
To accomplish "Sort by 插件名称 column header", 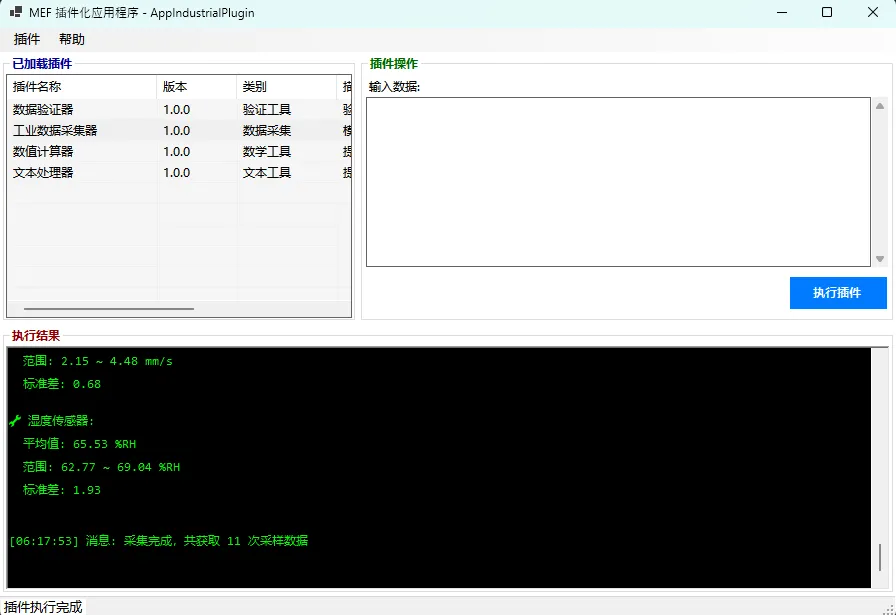I will (80, 87).
